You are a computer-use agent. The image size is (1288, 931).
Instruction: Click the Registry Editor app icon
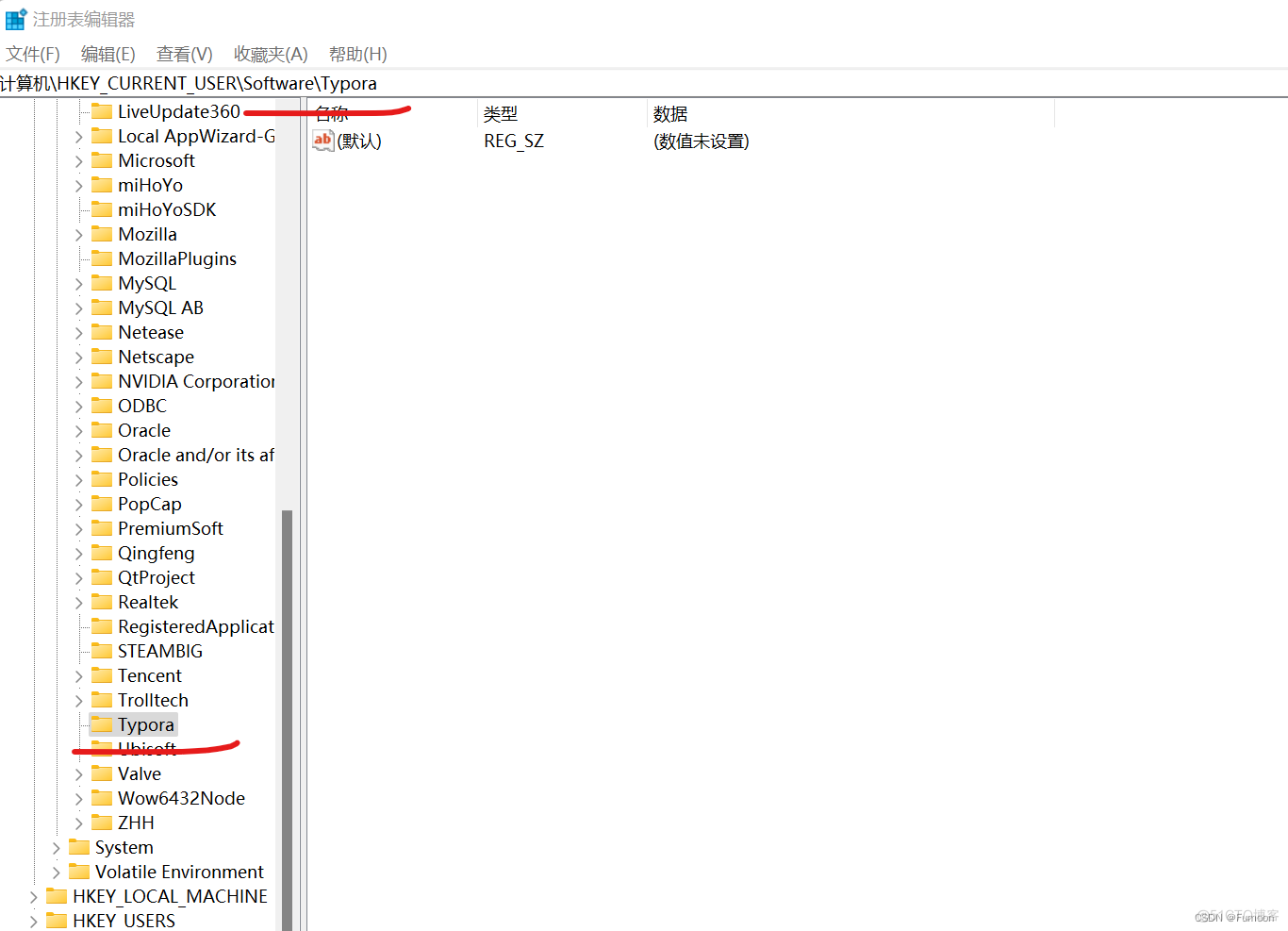pos(16,19)
